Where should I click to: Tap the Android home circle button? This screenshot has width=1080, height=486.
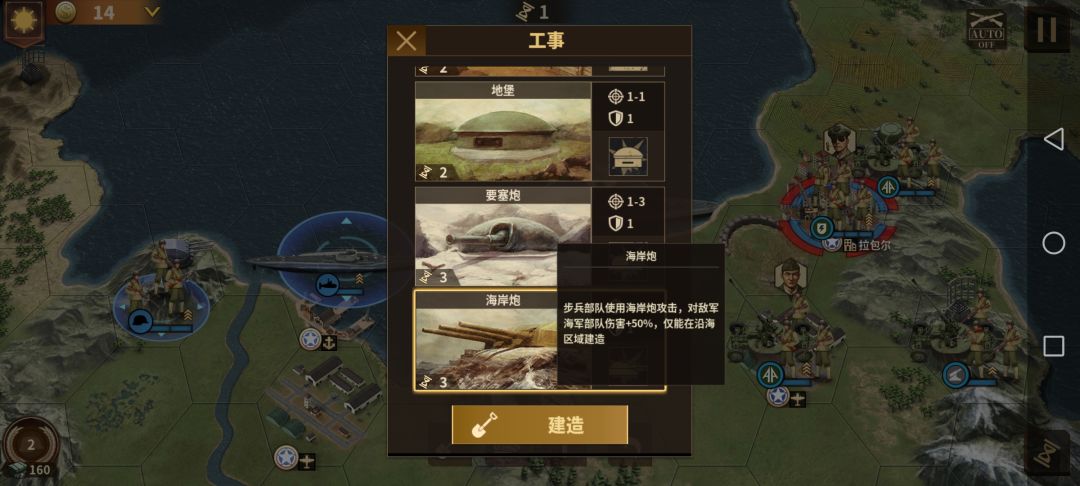(x=1053, y=243)
